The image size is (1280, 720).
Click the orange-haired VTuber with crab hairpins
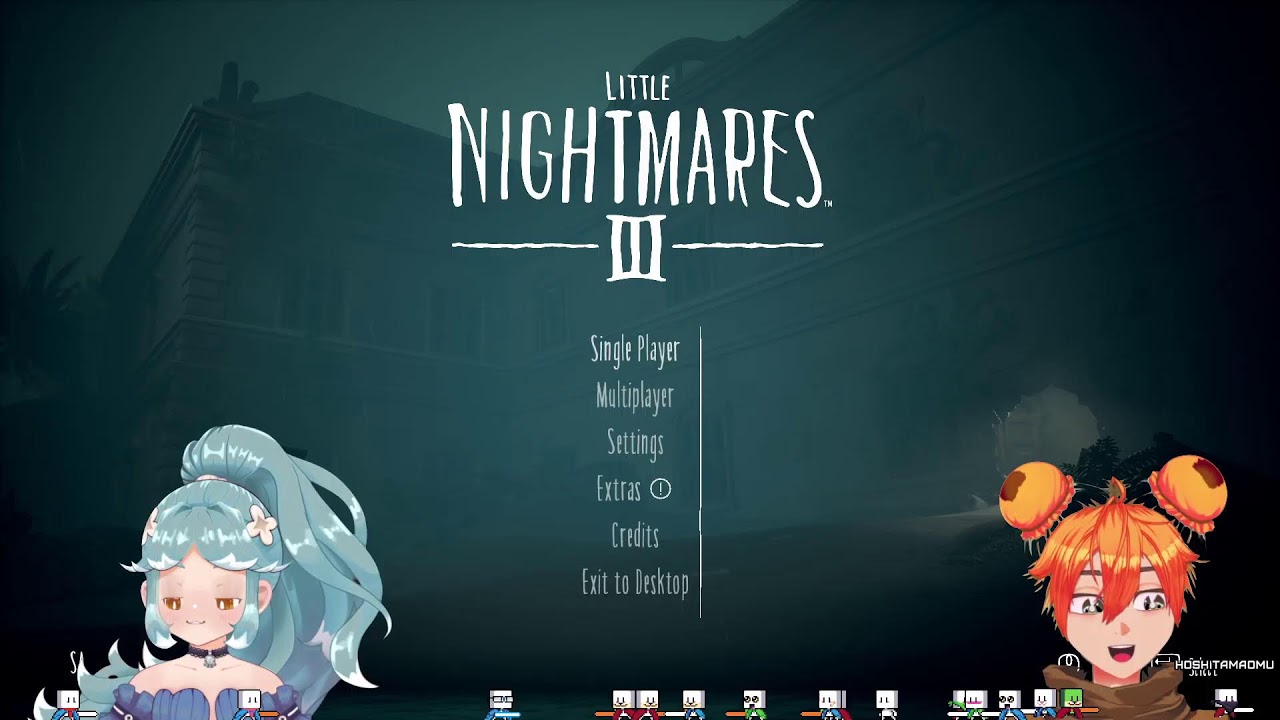(x=1120, y=585)
